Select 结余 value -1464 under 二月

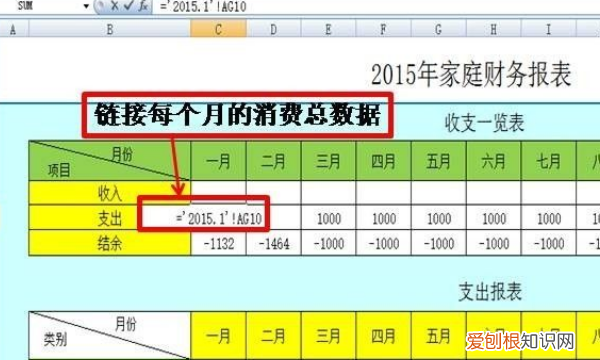[x=273, y=243]
